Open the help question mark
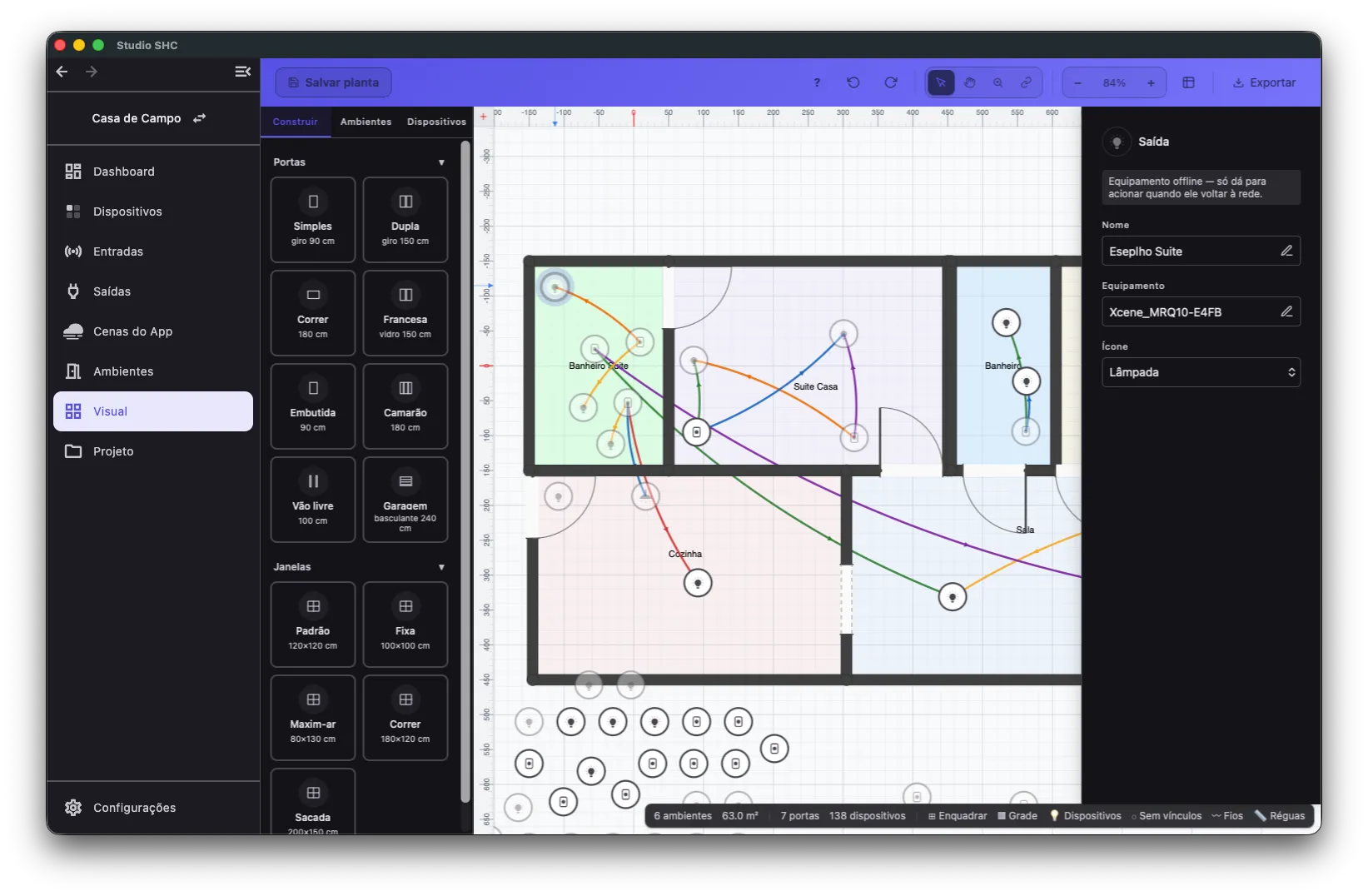The height and width of the screenshot is (896, 1368). (817, 82)
